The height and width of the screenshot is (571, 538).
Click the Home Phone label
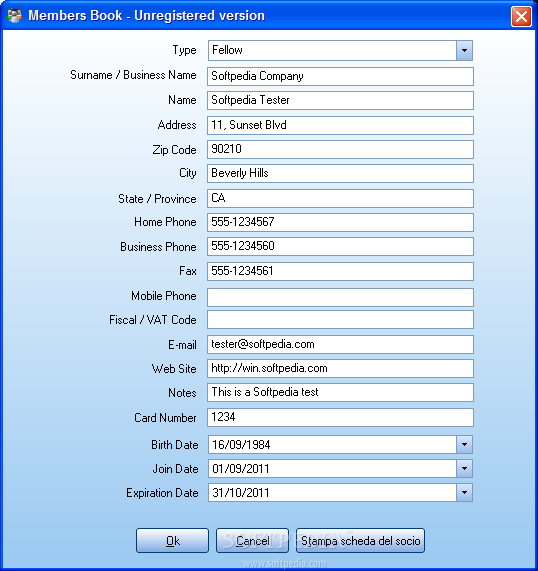pyautogui.click(x=165, y=222)
